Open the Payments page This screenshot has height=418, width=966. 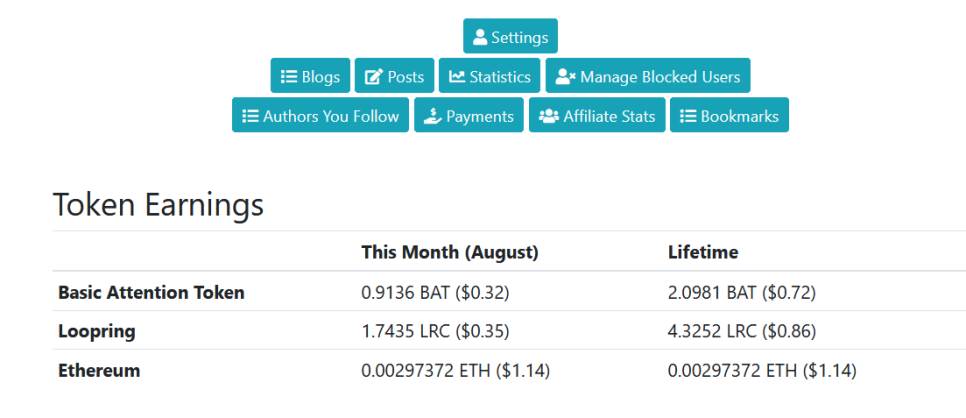click(x=469, y=115)
